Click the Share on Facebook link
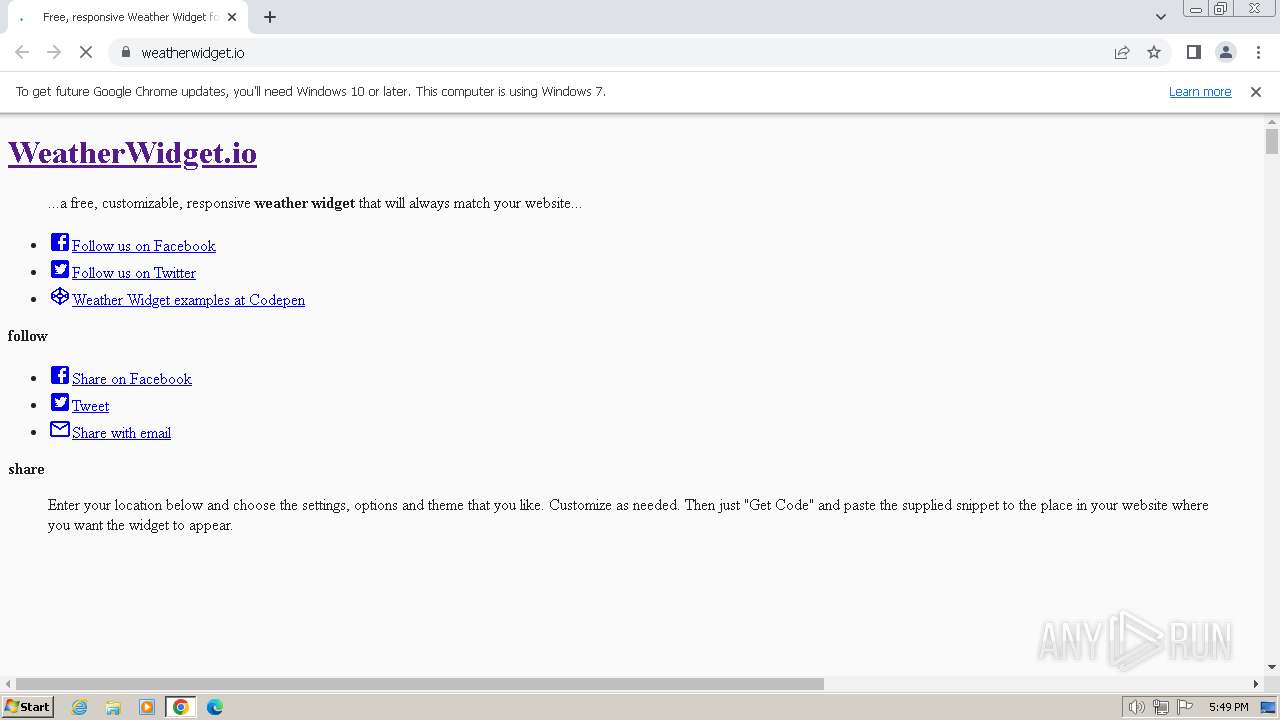This screenshot has height=720, width=1280. point(132,379)
